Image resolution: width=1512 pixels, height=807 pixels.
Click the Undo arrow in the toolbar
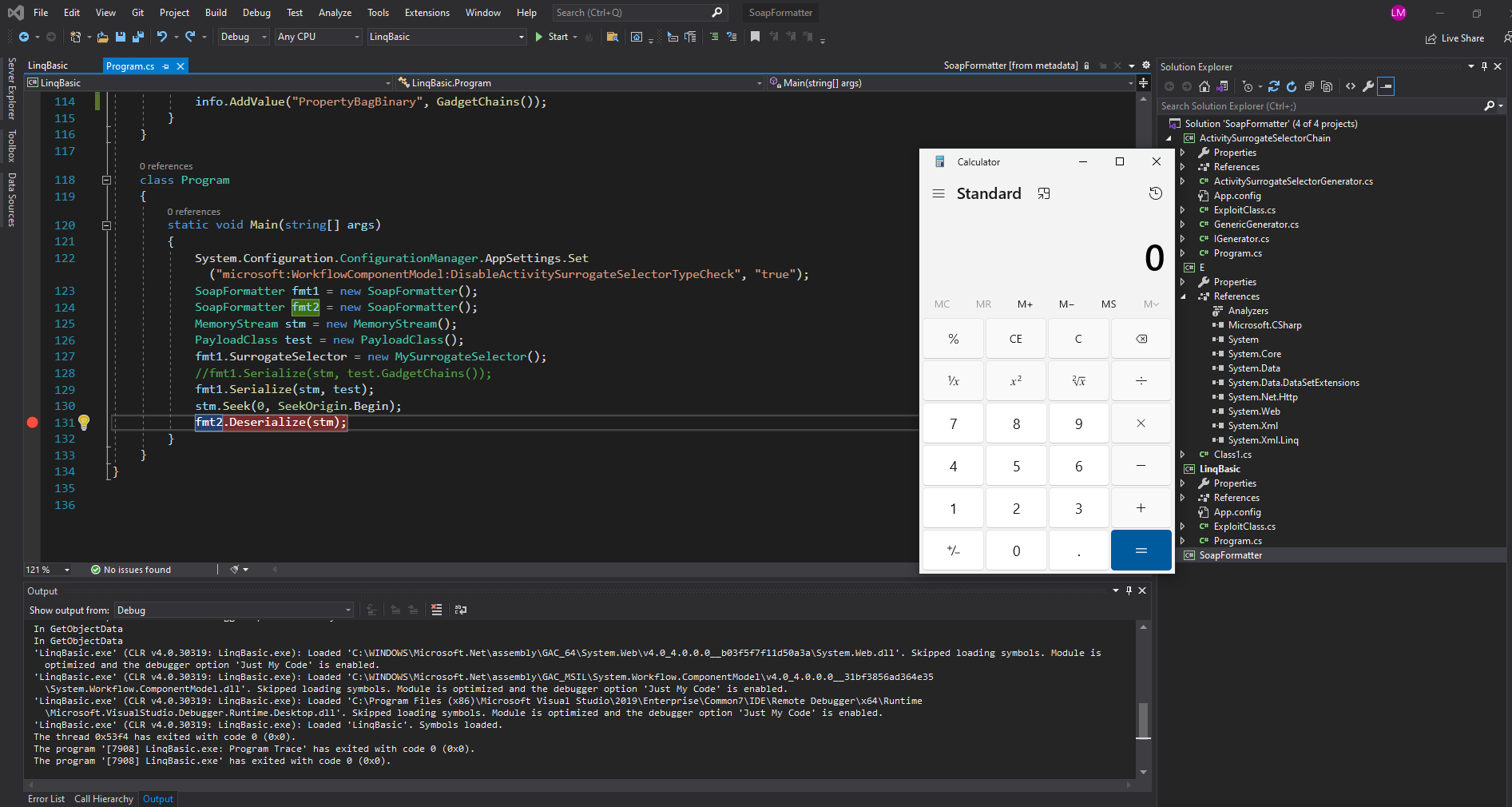tap(162, 37)
